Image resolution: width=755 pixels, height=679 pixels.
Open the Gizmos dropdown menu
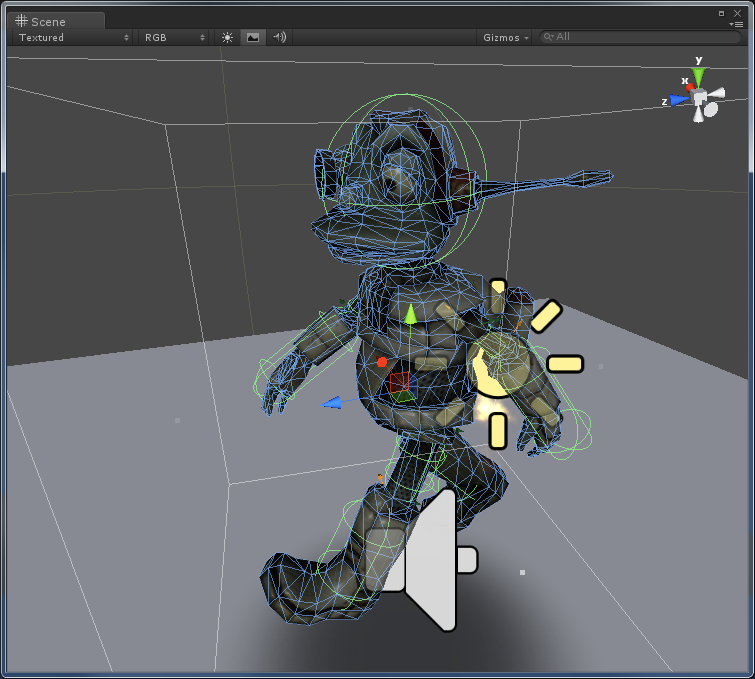505,37
